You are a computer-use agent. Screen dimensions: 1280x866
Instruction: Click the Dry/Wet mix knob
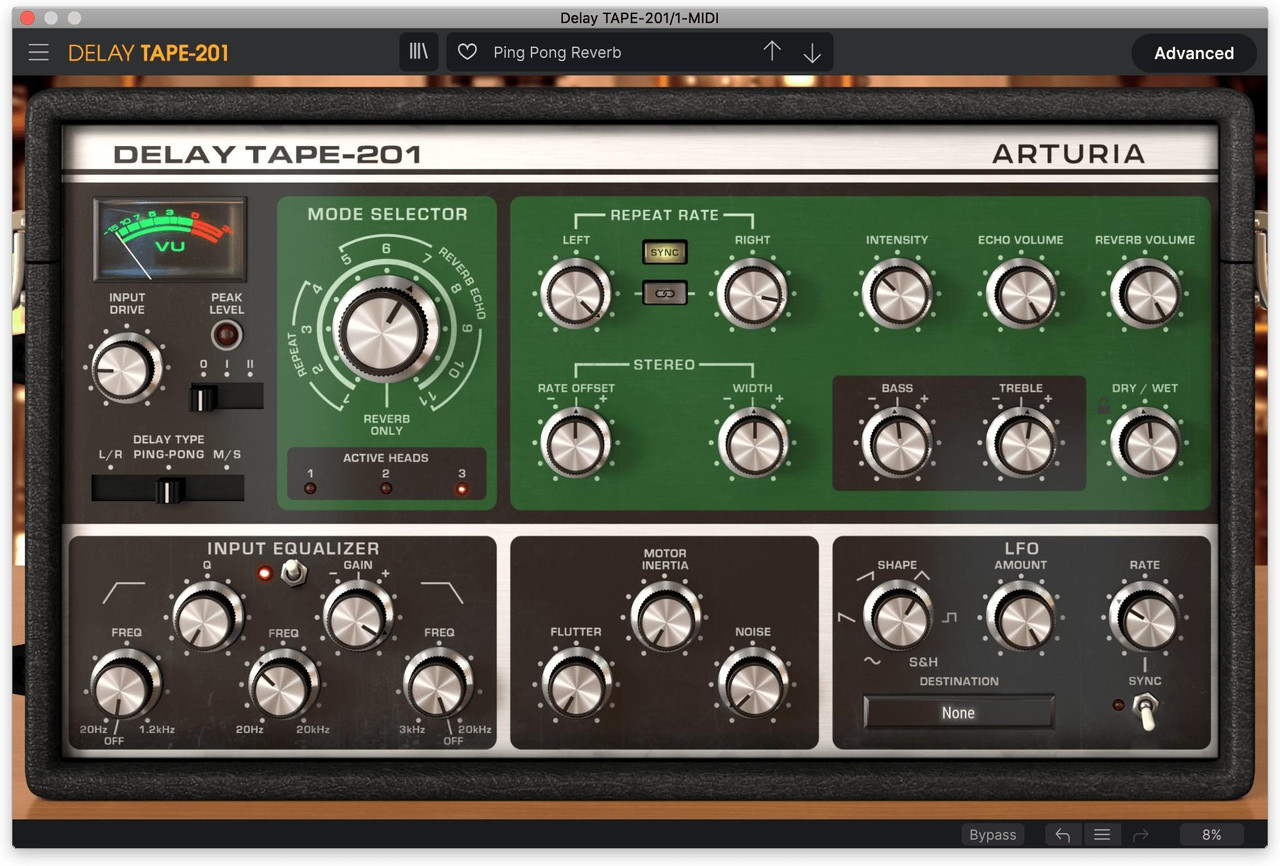pos(1145,443)
